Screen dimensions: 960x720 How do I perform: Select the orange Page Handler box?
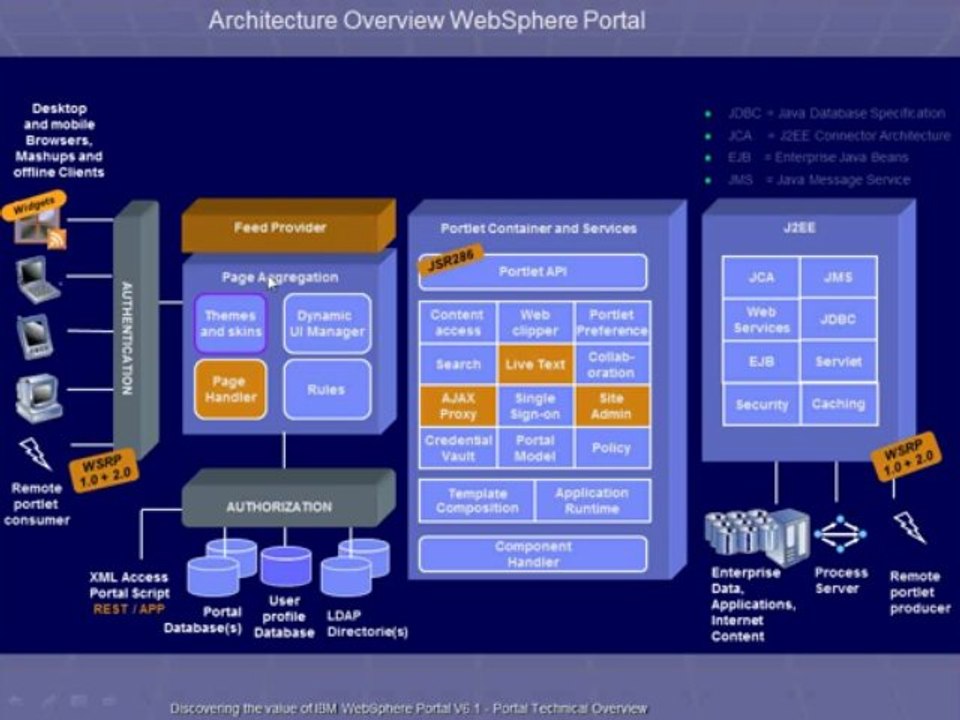(x=231, y=389)
